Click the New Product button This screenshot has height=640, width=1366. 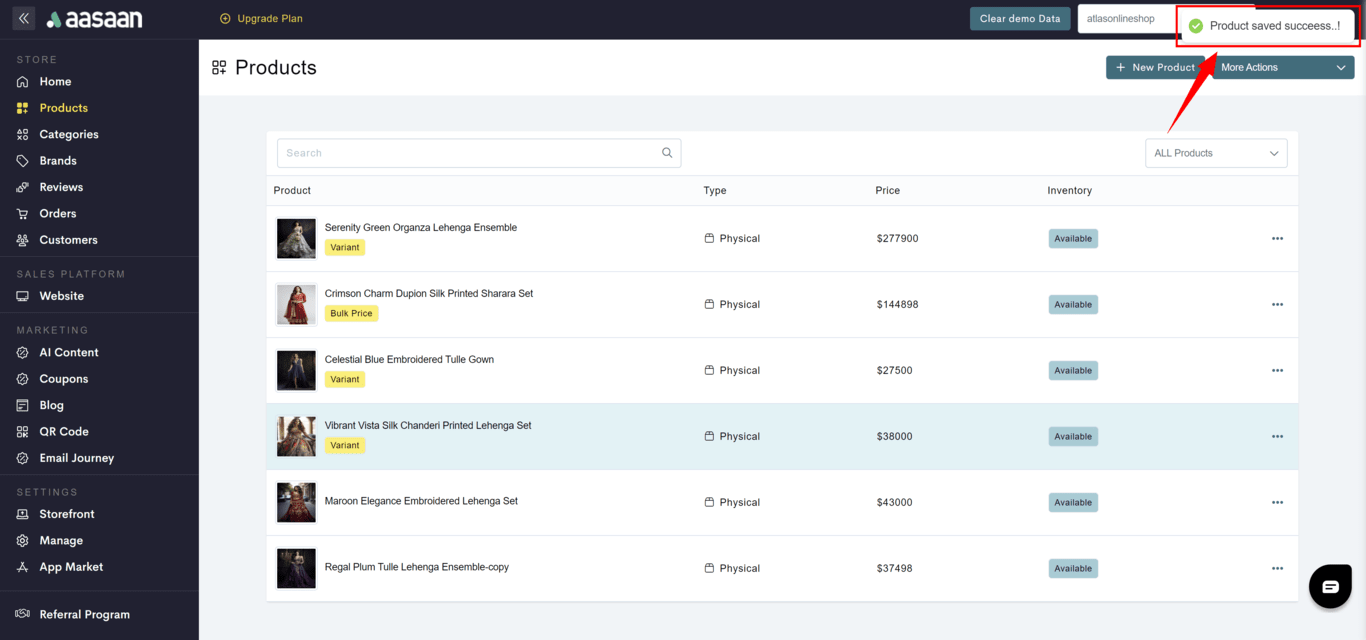(1155, 67)
